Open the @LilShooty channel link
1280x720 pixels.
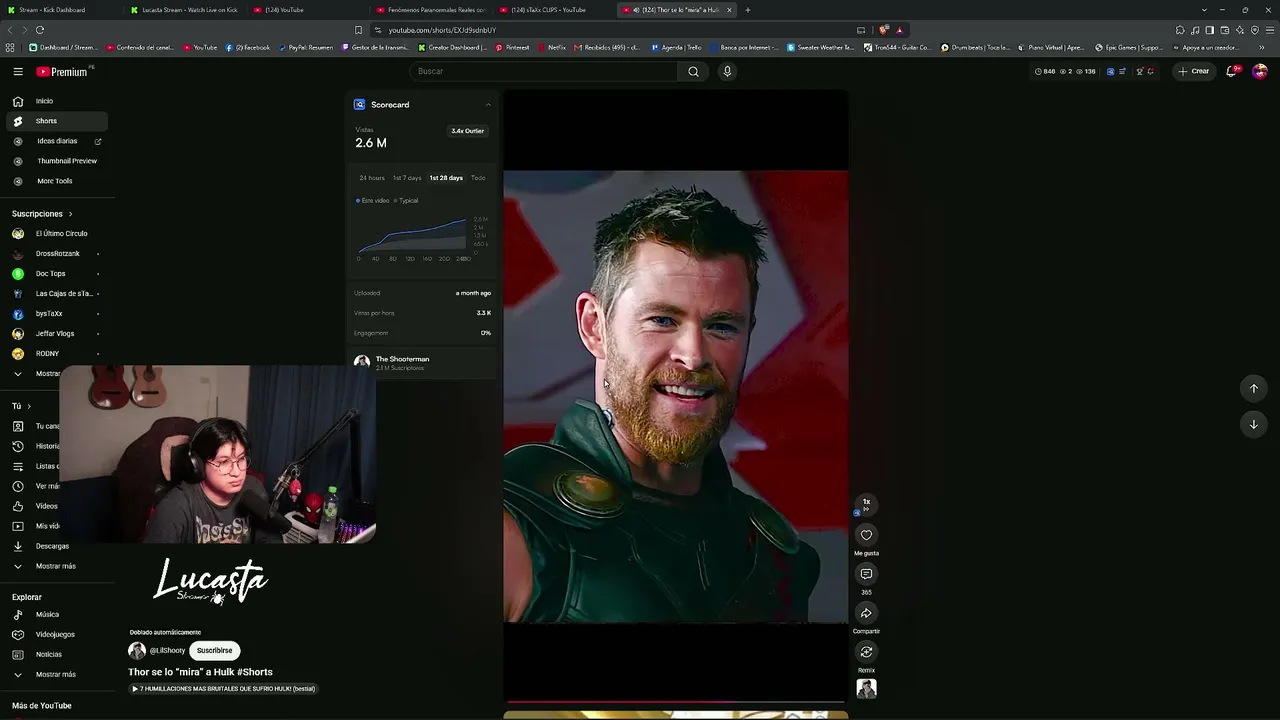167,651
